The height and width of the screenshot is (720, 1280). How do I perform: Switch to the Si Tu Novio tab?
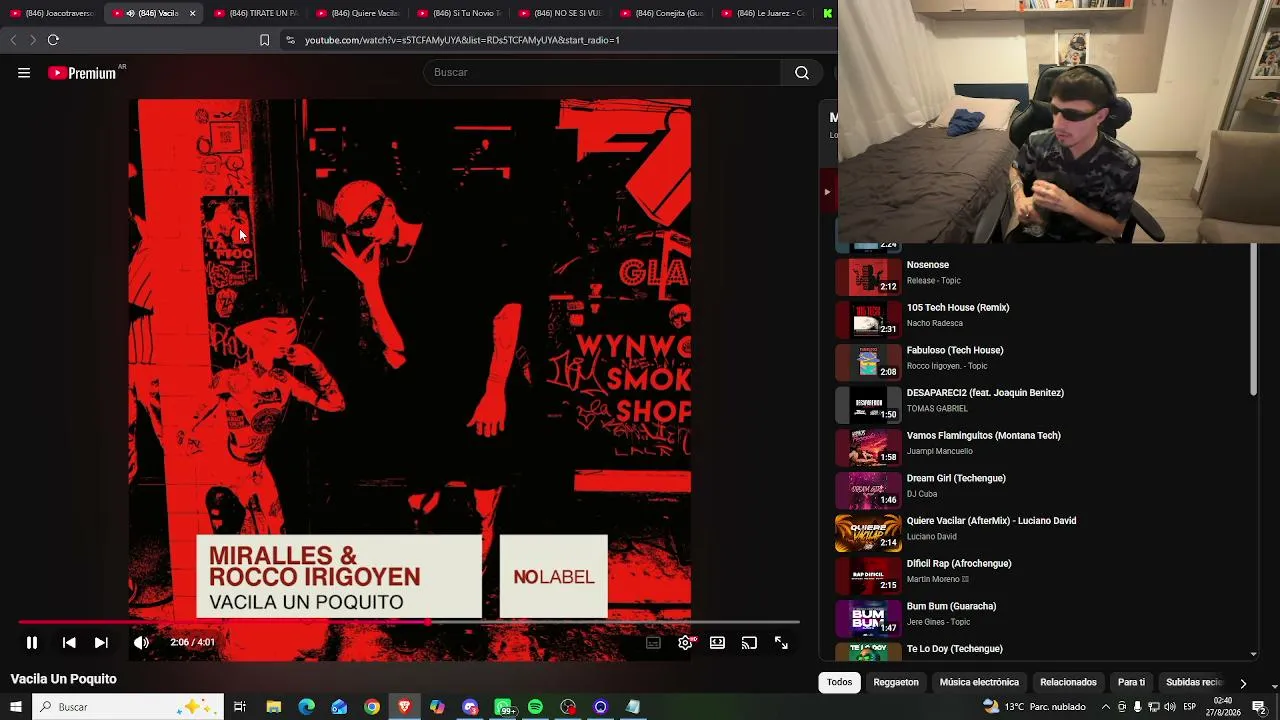458,13
